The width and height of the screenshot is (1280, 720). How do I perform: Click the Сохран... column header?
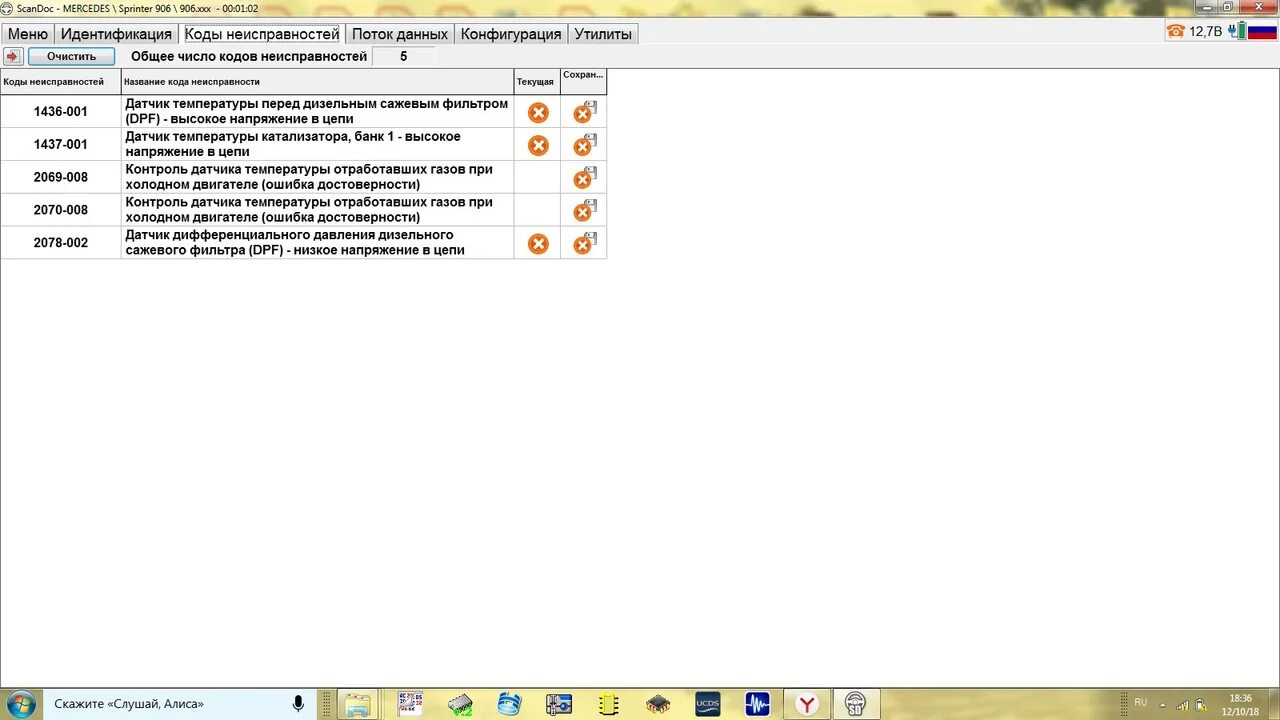[584, 82]
